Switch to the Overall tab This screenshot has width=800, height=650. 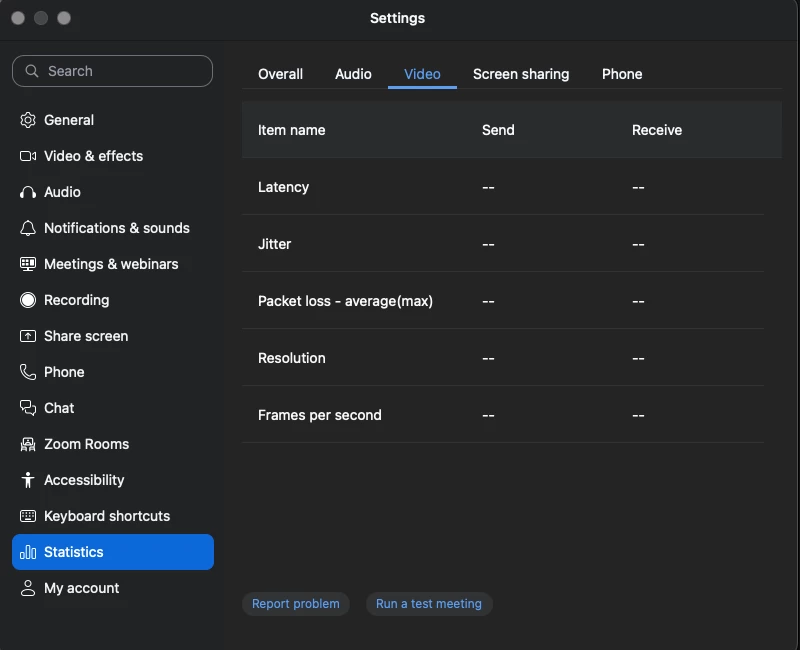[x=280, y=74]
